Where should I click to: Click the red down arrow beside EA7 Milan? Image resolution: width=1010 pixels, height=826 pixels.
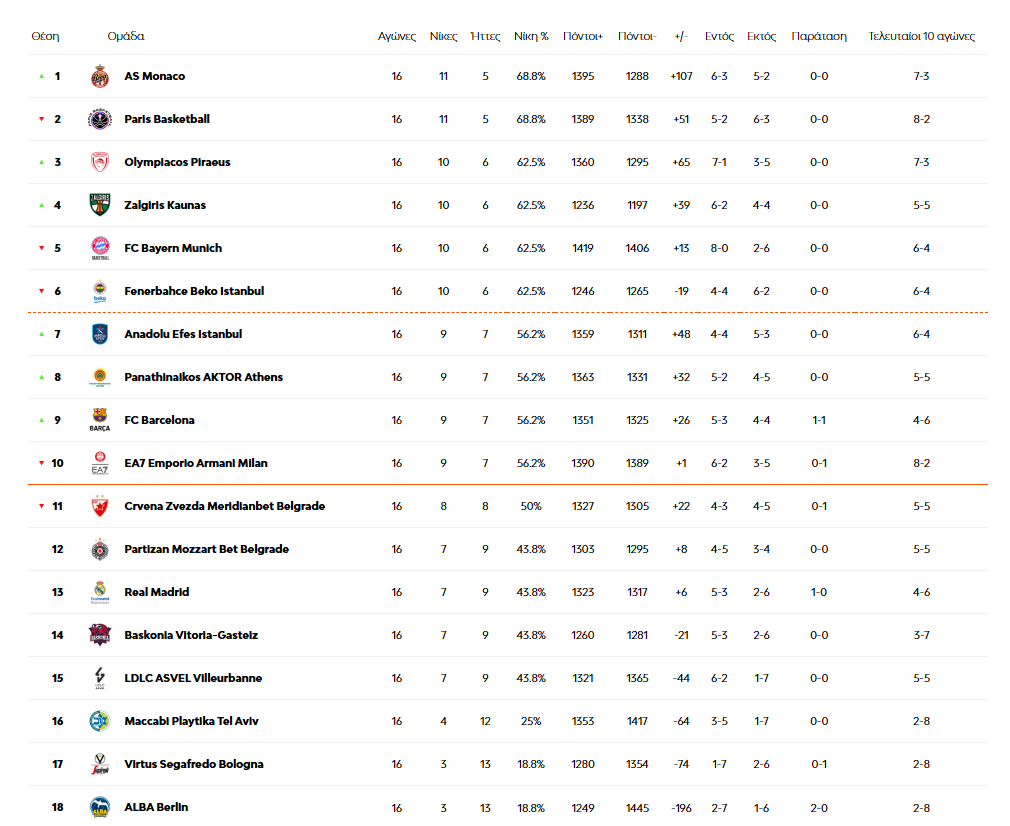click(x=41, y=463)
